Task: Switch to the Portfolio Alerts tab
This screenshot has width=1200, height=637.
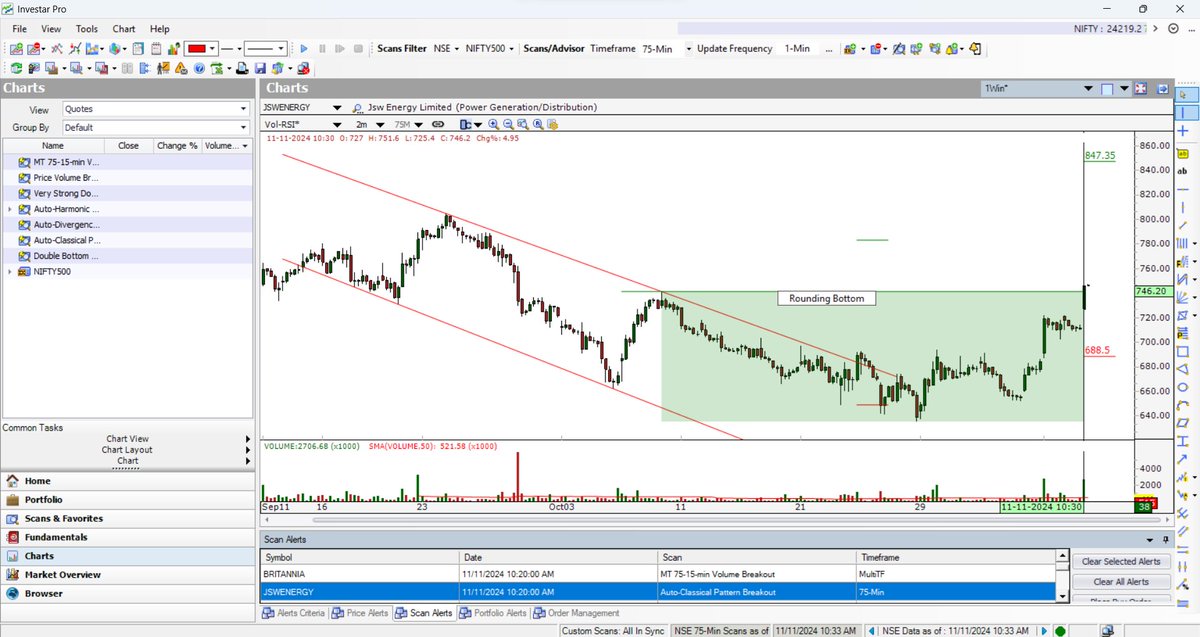Action: [492, 613]
